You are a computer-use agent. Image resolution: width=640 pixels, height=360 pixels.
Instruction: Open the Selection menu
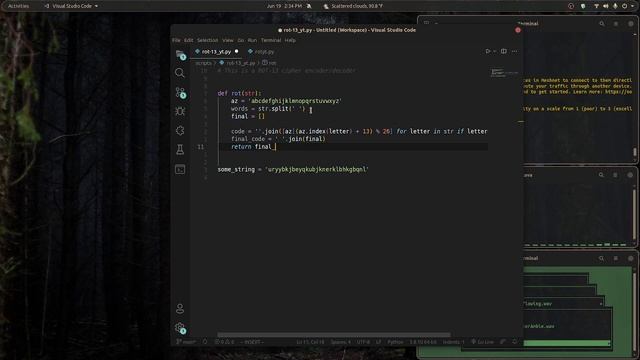(x=208, y=40)
